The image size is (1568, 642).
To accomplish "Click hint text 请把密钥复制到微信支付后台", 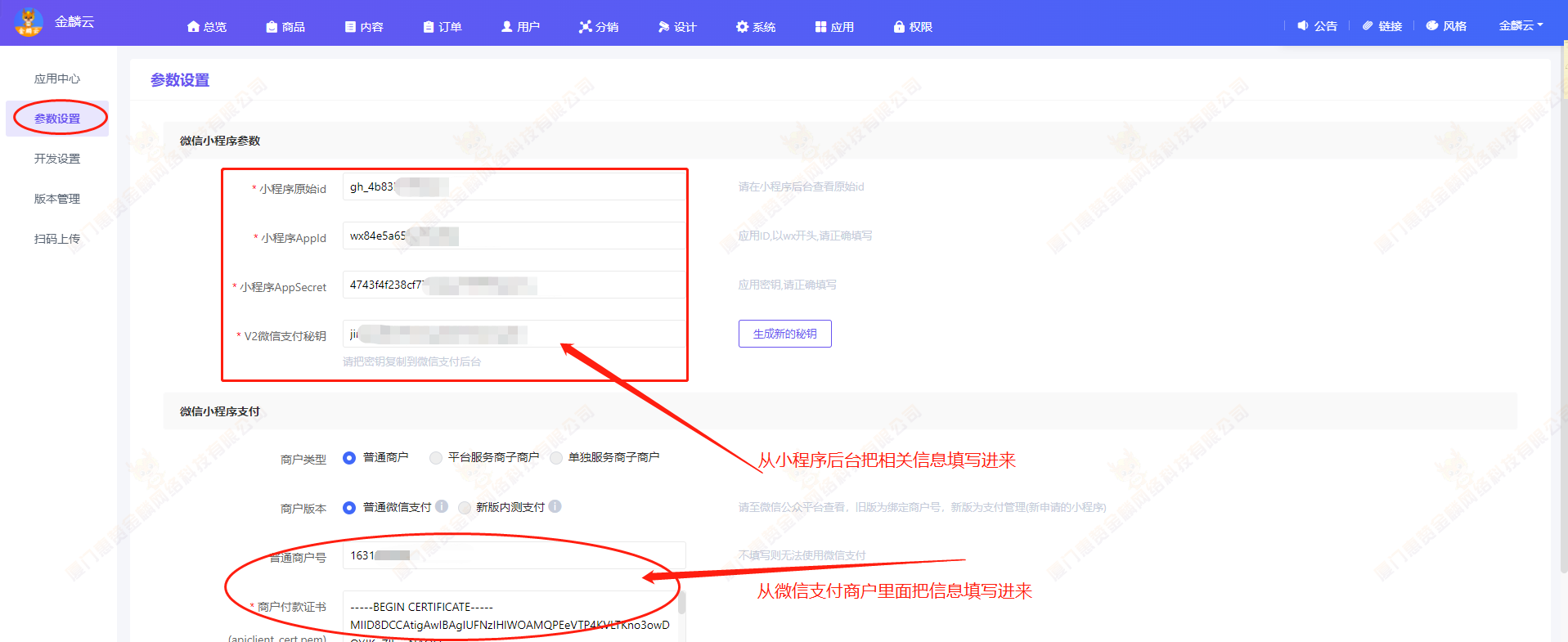I will pos(411,361).
